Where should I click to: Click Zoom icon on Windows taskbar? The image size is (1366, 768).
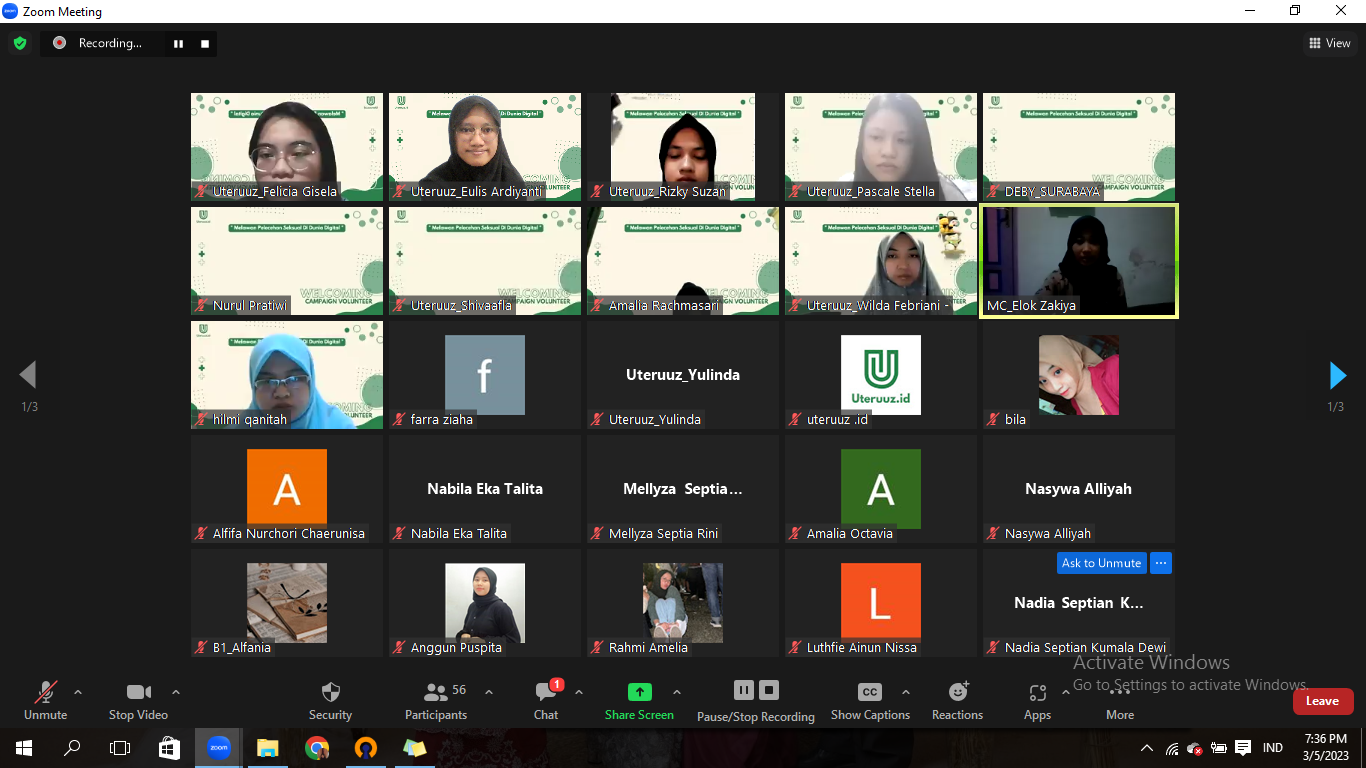218,747
